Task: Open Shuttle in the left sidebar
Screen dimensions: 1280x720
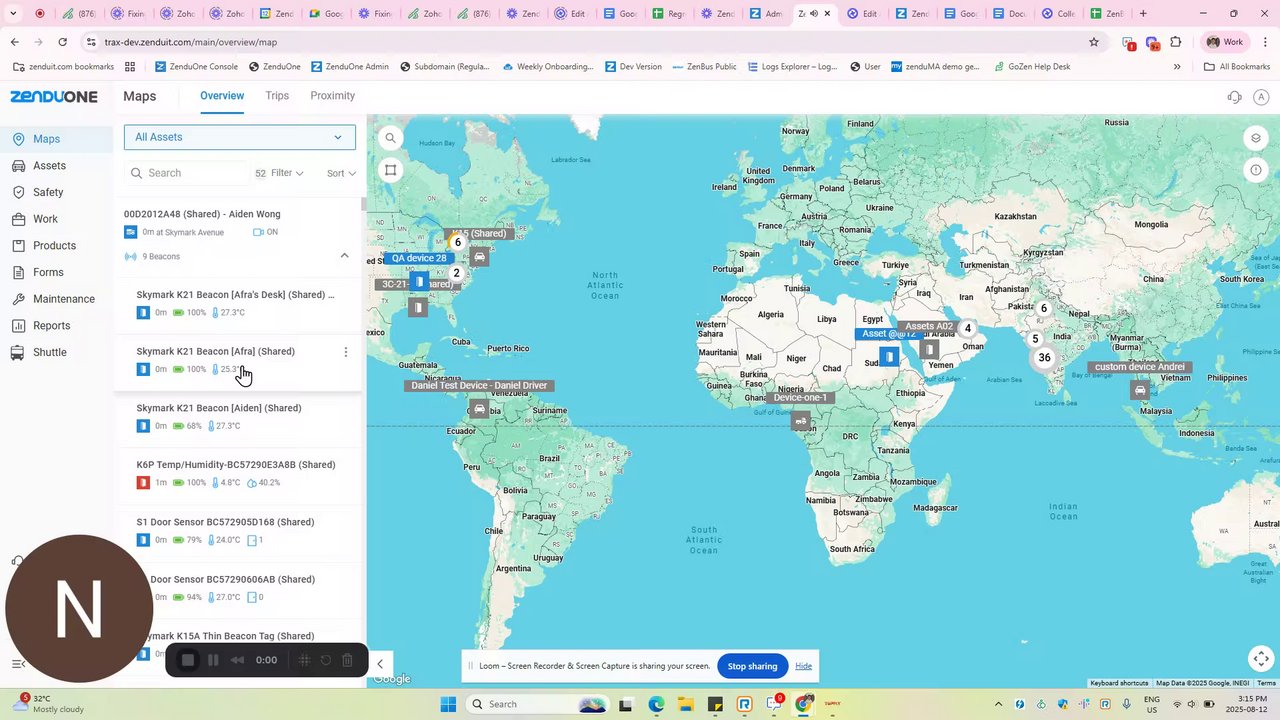Action: (x=49, y=353)
